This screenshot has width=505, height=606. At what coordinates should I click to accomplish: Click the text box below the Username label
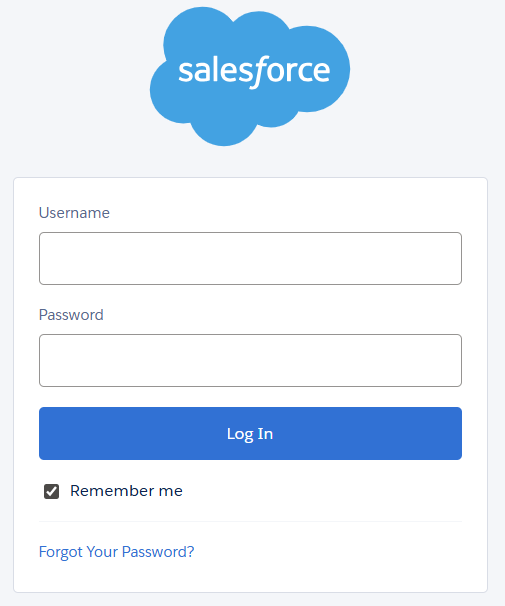tap(250, 259)
